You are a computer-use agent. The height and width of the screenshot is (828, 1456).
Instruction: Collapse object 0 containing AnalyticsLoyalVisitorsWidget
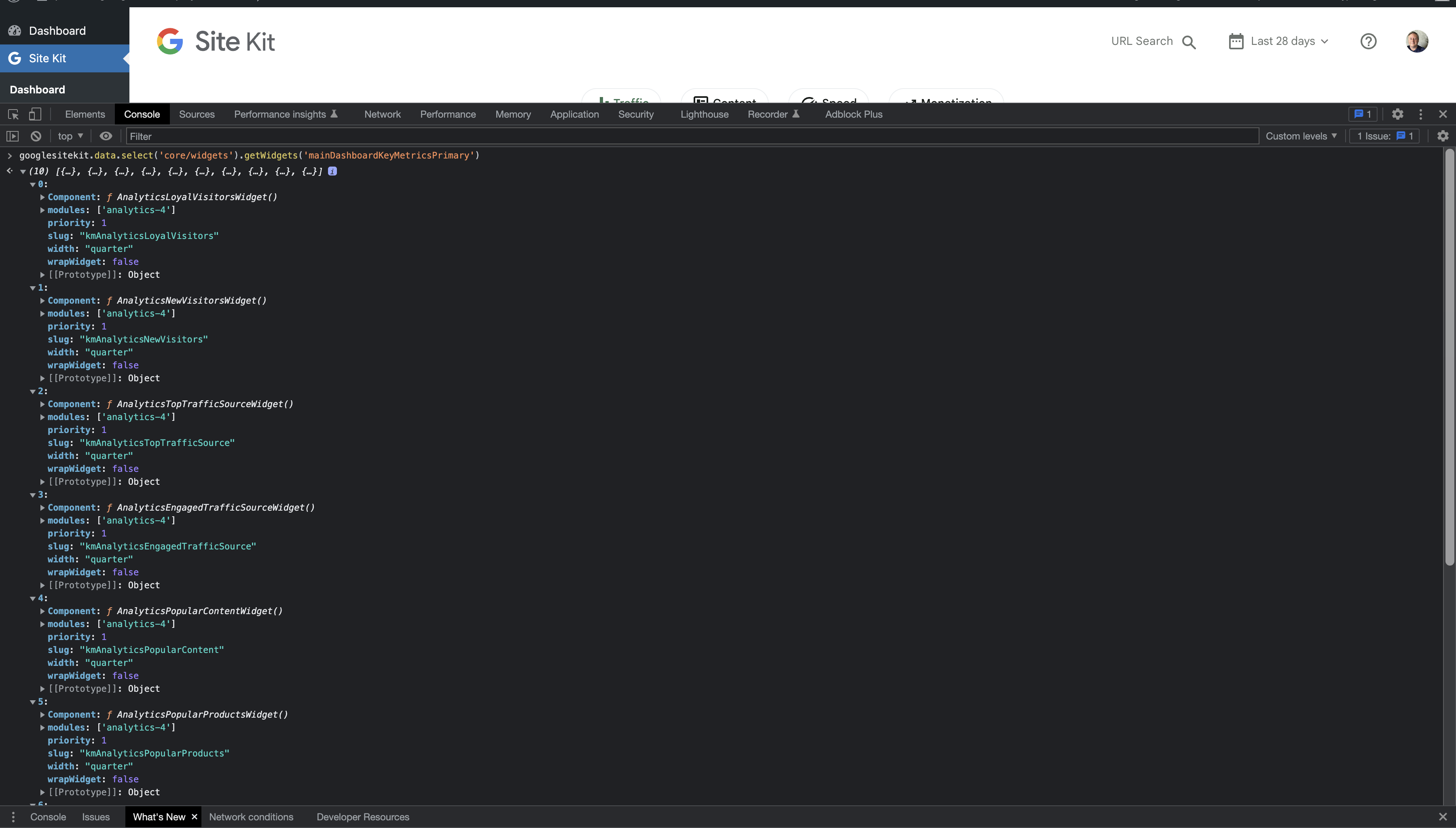[x=32, y=184]
